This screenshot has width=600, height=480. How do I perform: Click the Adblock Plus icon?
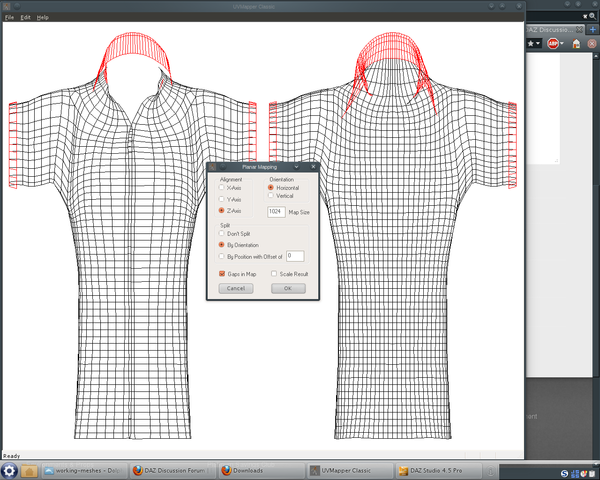[553, 44]
